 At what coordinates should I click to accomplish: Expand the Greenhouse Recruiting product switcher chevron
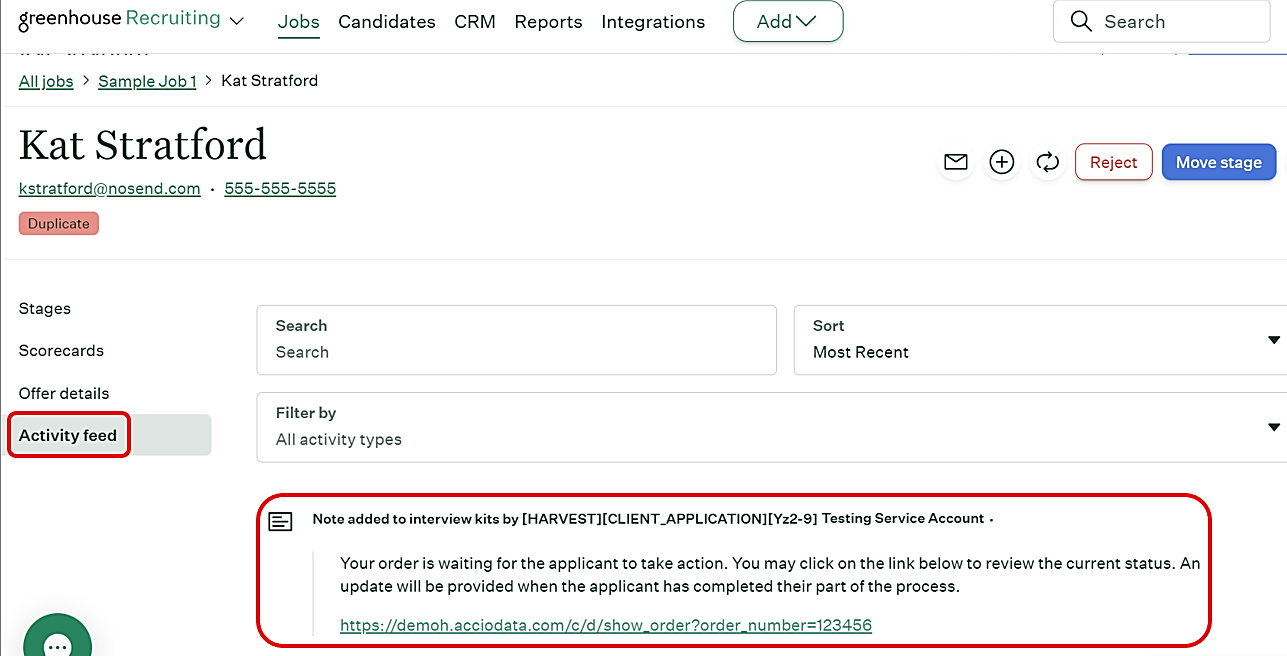pos(237,21)
